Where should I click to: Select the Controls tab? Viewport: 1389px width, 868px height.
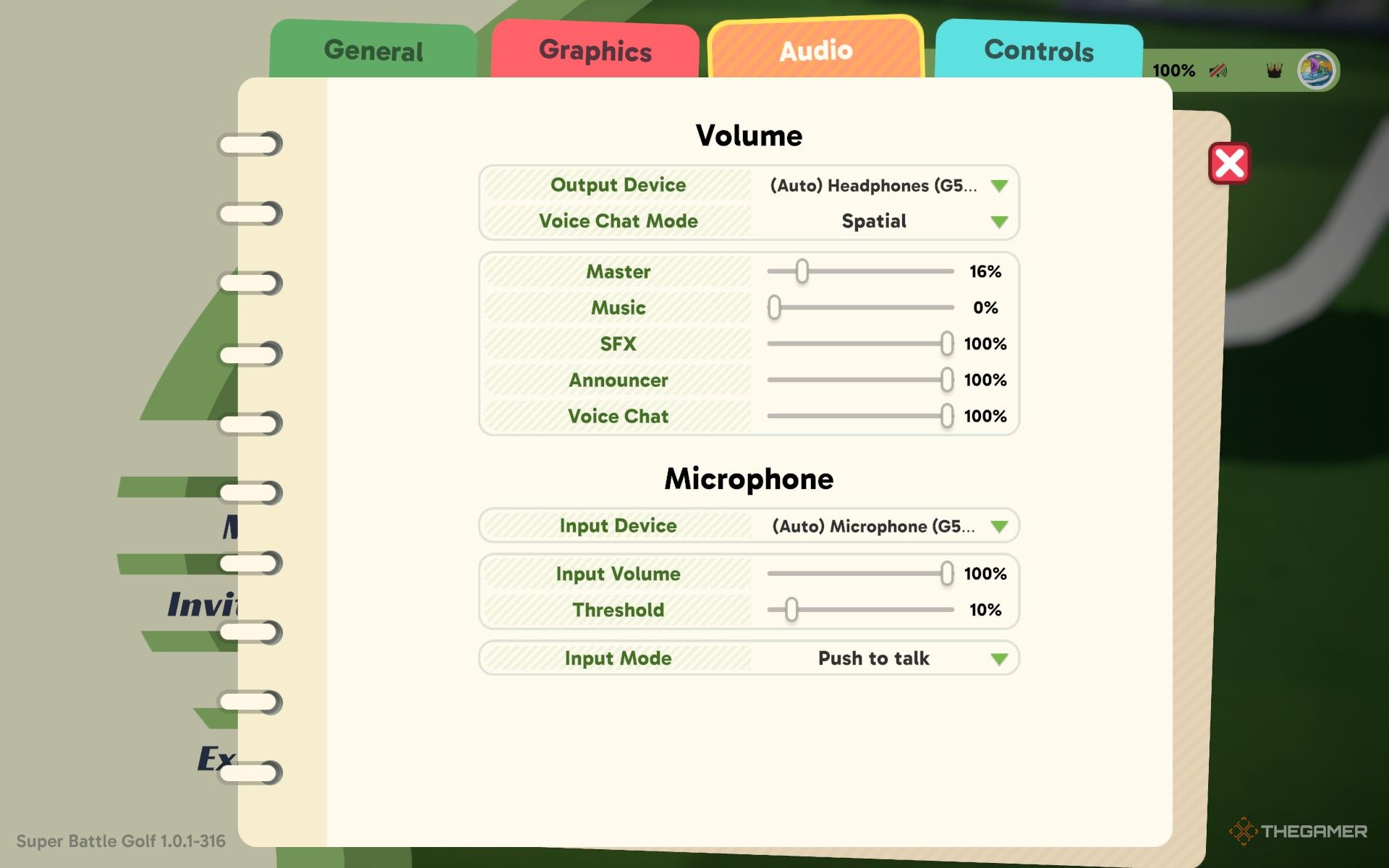point(1038,51)
